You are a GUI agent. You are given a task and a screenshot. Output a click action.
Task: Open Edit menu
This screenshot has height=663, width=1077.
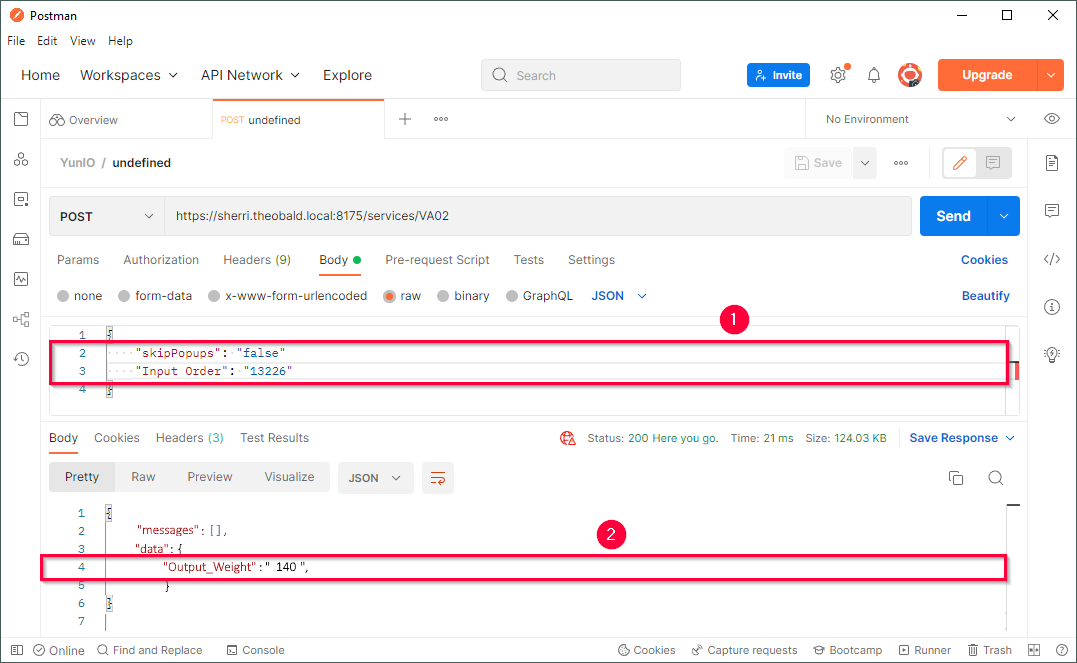point(47,41)
